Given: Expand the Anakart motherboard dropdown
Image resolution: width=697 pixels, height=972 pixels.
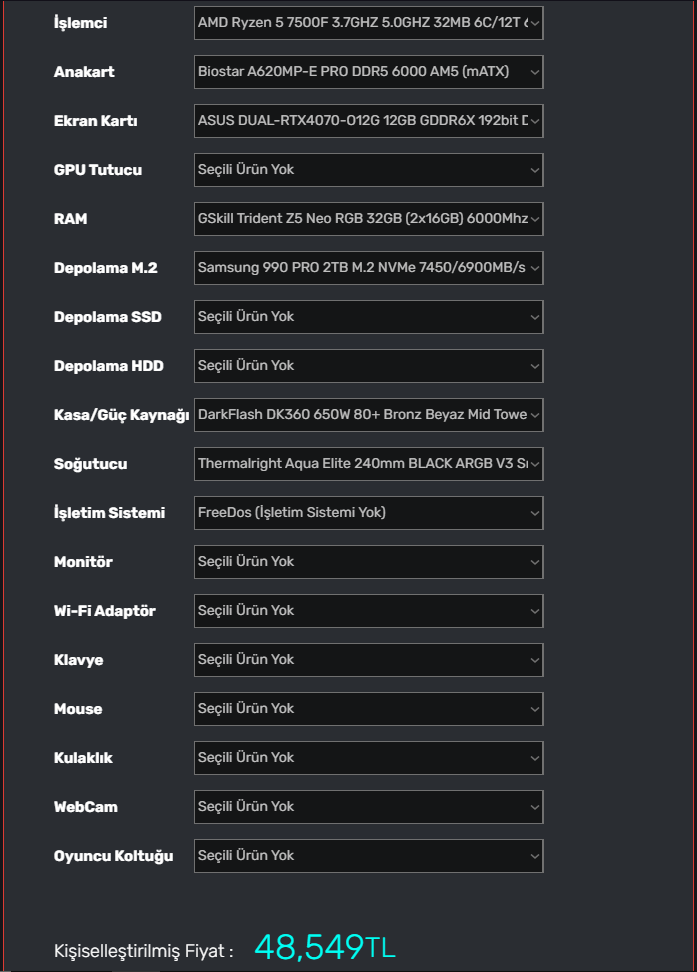Looking at the screenshot, I should pos(368,72).
